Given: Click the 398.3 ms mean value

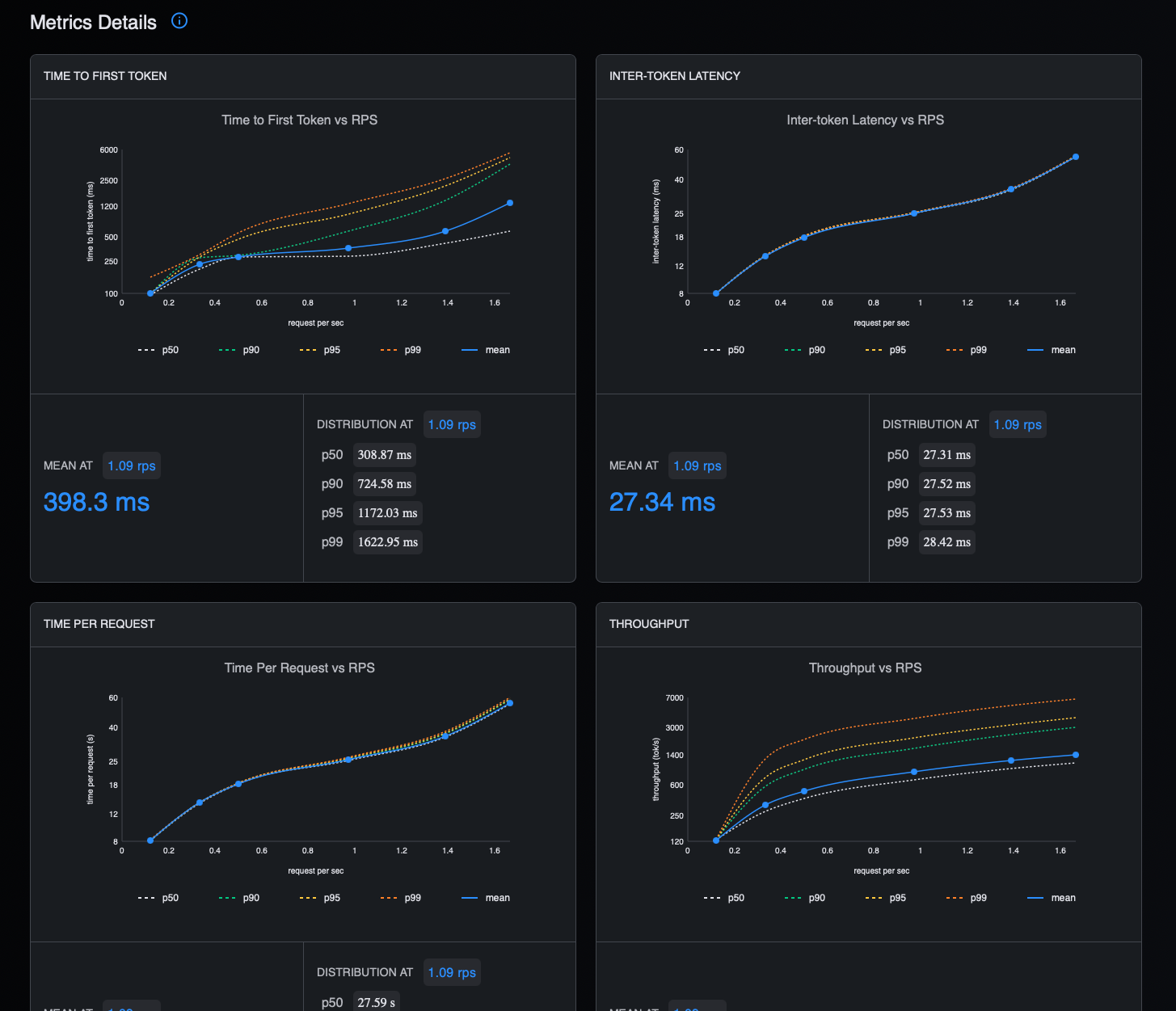Looking at the screenshot, I should click(x=96, y=502).
